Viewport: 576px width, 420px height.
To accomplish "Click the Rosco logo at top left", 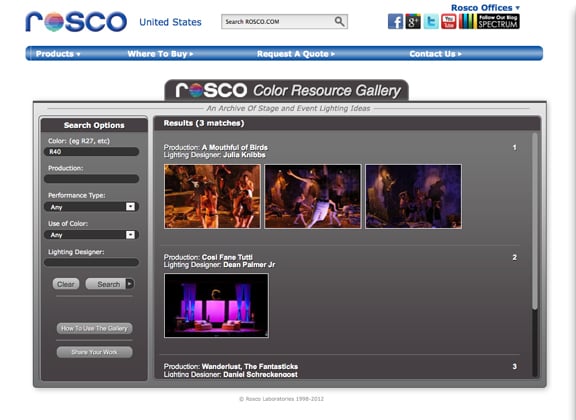I will click(76, 21).
